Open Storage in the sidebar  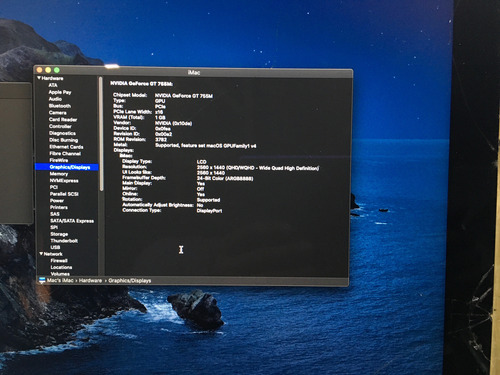coord(59,234)
